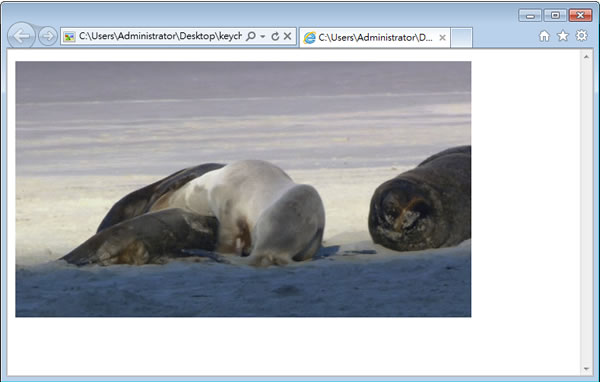Close the C:\Users\Administrator\D... tab
The width and height of the screenshot is (600, 382).
(442, 38)
